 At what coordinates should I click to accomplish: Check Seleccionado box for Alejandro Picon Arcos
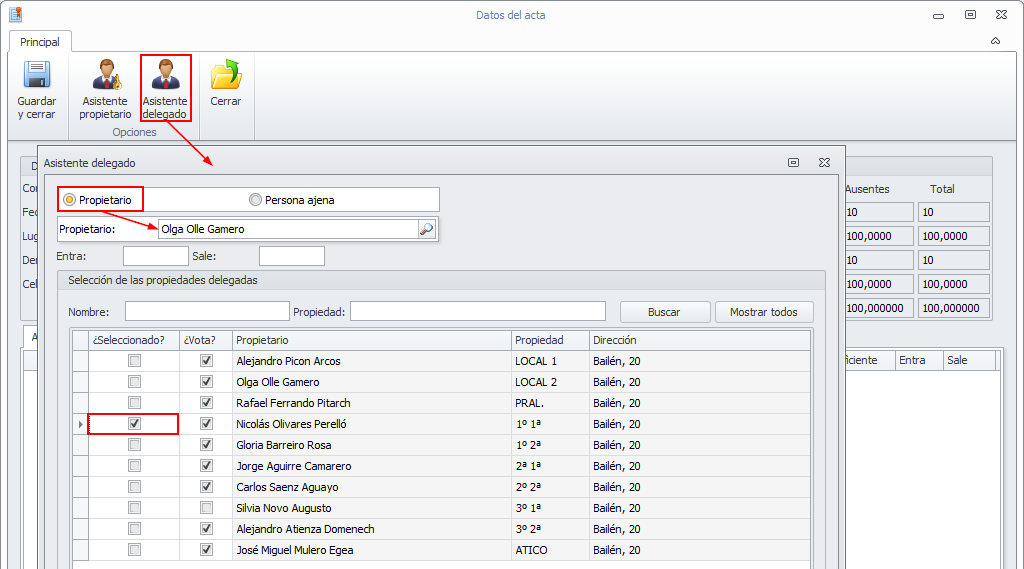pyautogui.click(x=134, y=361)
